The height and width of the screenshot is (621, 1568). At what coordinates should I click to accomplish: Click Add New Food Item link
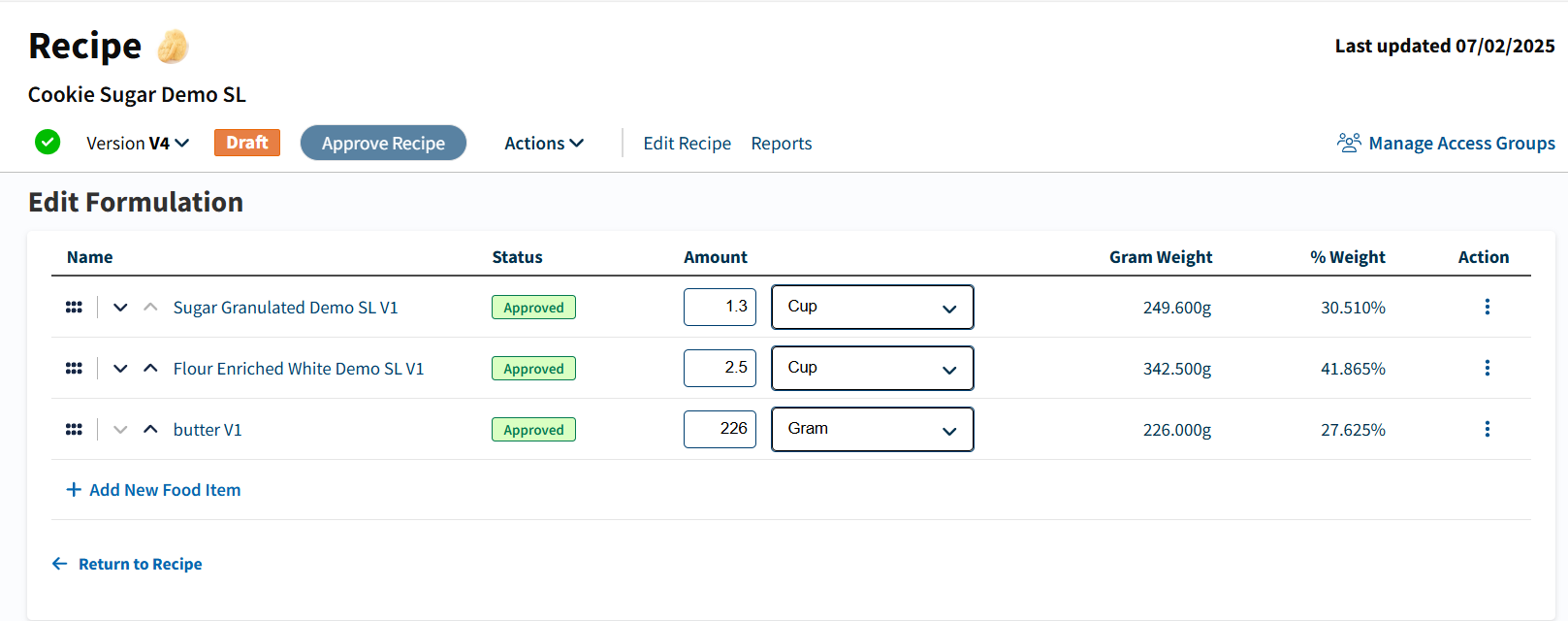153,490
